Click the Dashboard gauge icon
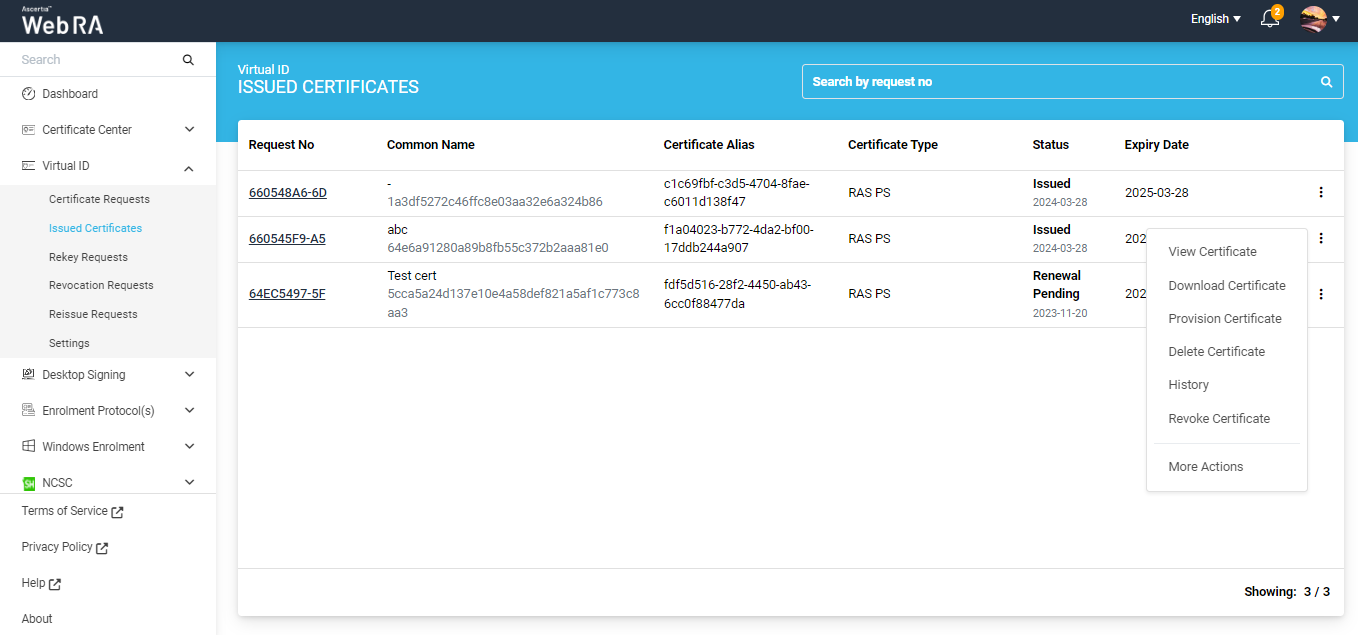The height and width of the screenshot is (635, 1358). (29, 94)
